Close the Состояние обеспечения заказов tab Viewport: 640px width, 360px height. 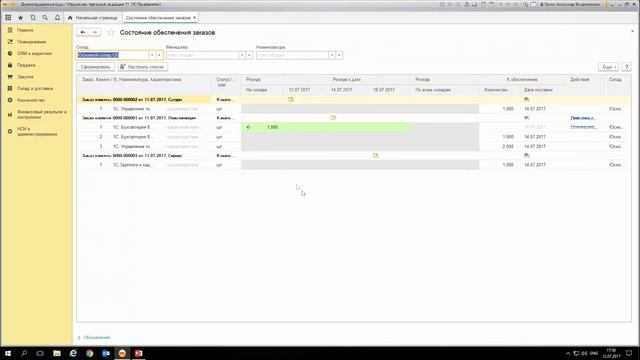pyautogui.click(x=195, y=18)
